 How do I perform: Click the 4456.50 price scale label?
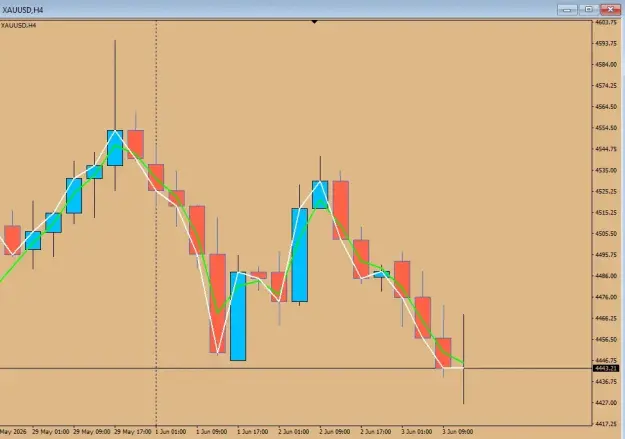pos(606,339)
